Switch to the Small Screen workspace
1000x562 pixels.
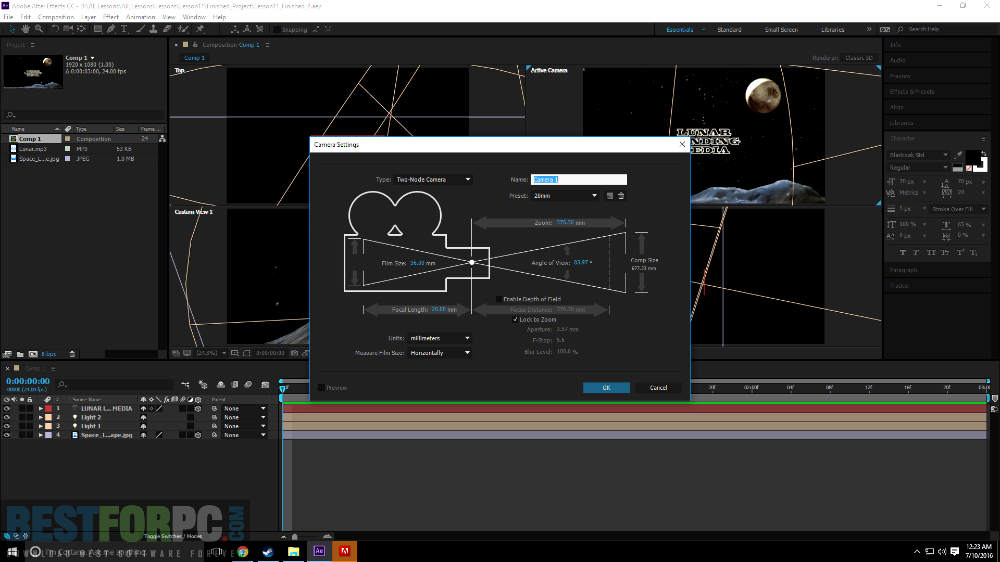(781, 30)
